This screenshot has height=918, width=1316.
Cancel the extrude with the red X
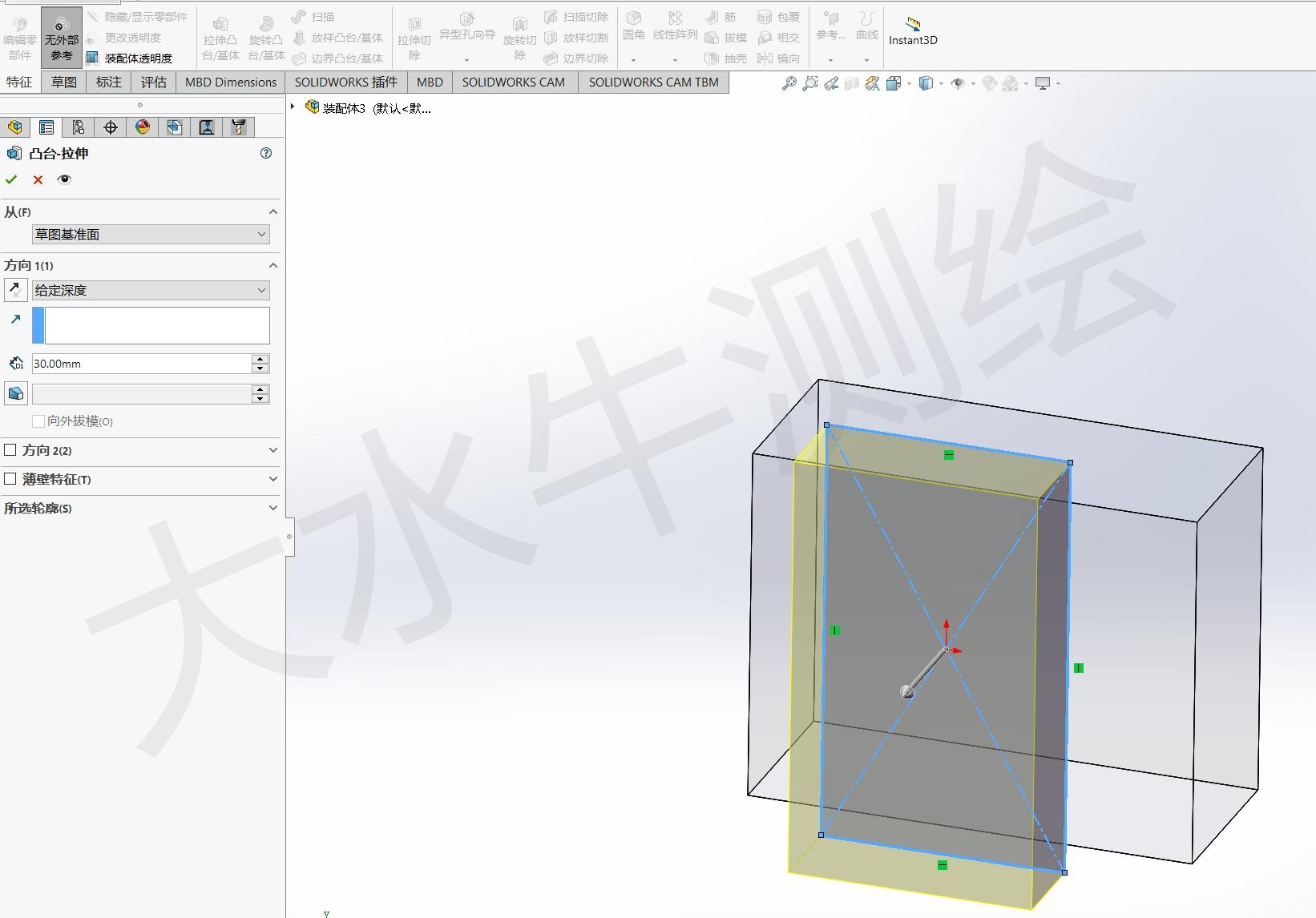pyautogui.click(x=38, y=179)
